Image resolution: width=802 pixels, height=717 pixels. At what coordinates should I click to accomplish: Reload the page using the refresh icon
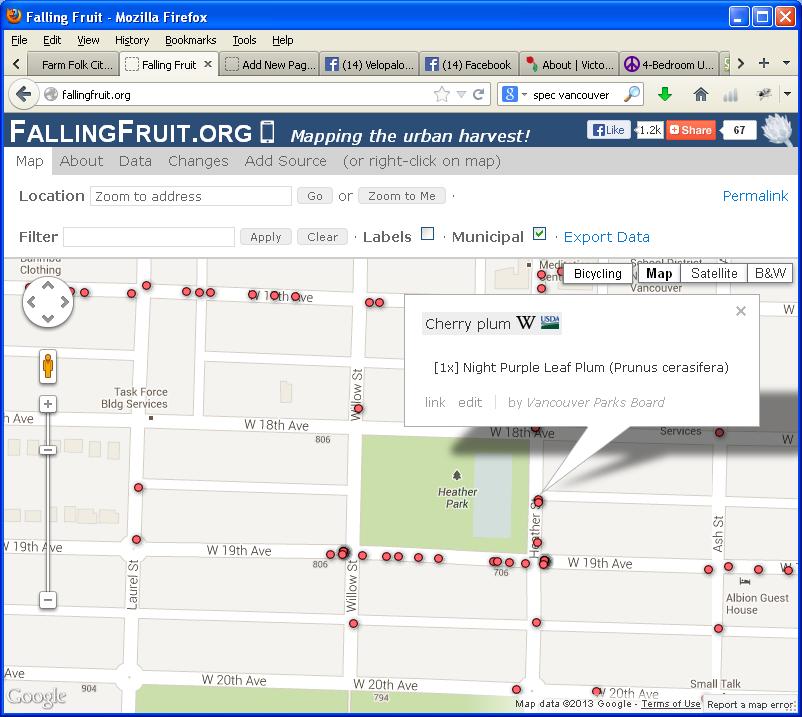(479, 95)
